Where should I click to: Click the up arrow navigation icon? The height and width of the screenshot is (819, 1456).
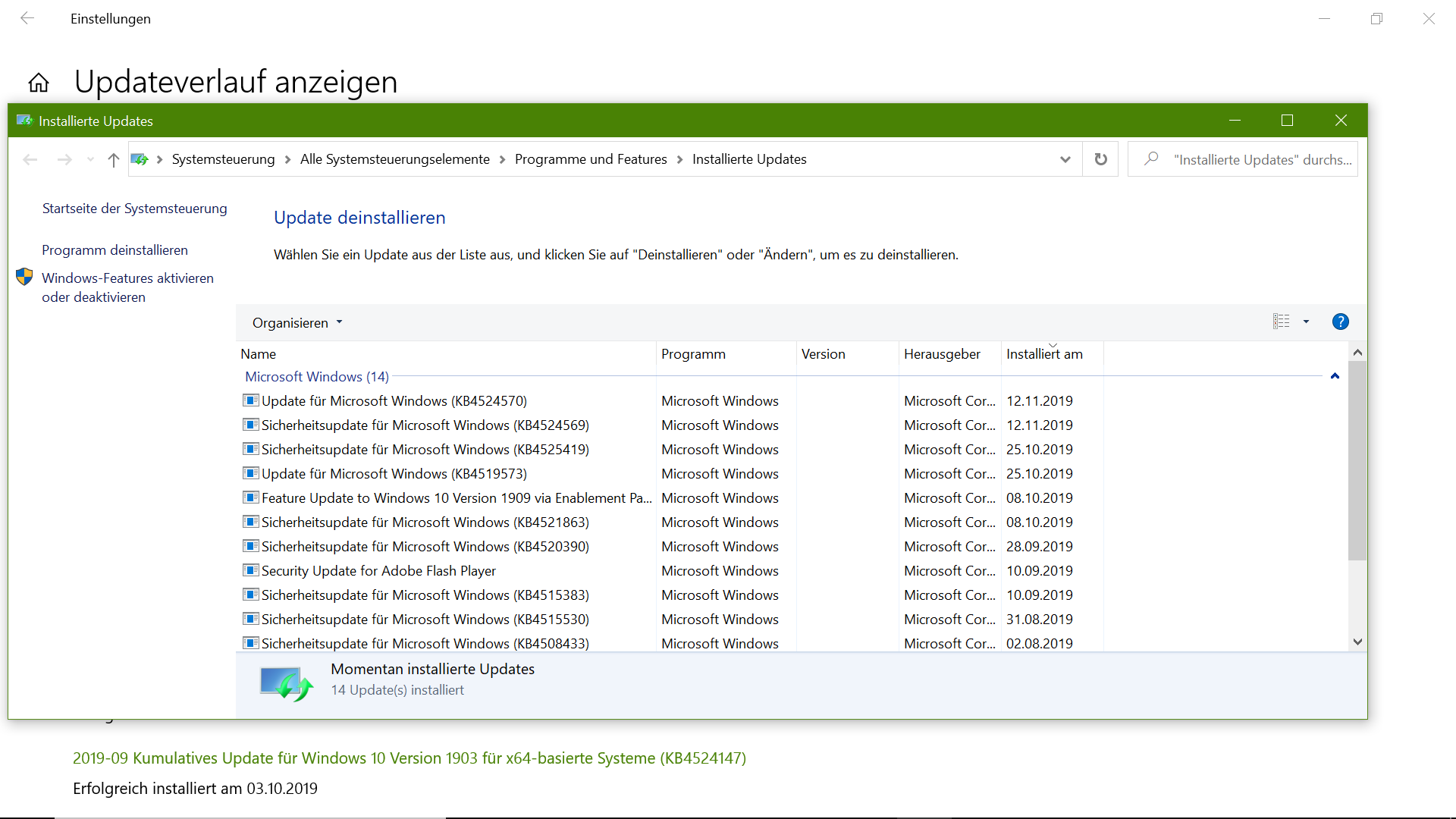[x=114, y=160]
